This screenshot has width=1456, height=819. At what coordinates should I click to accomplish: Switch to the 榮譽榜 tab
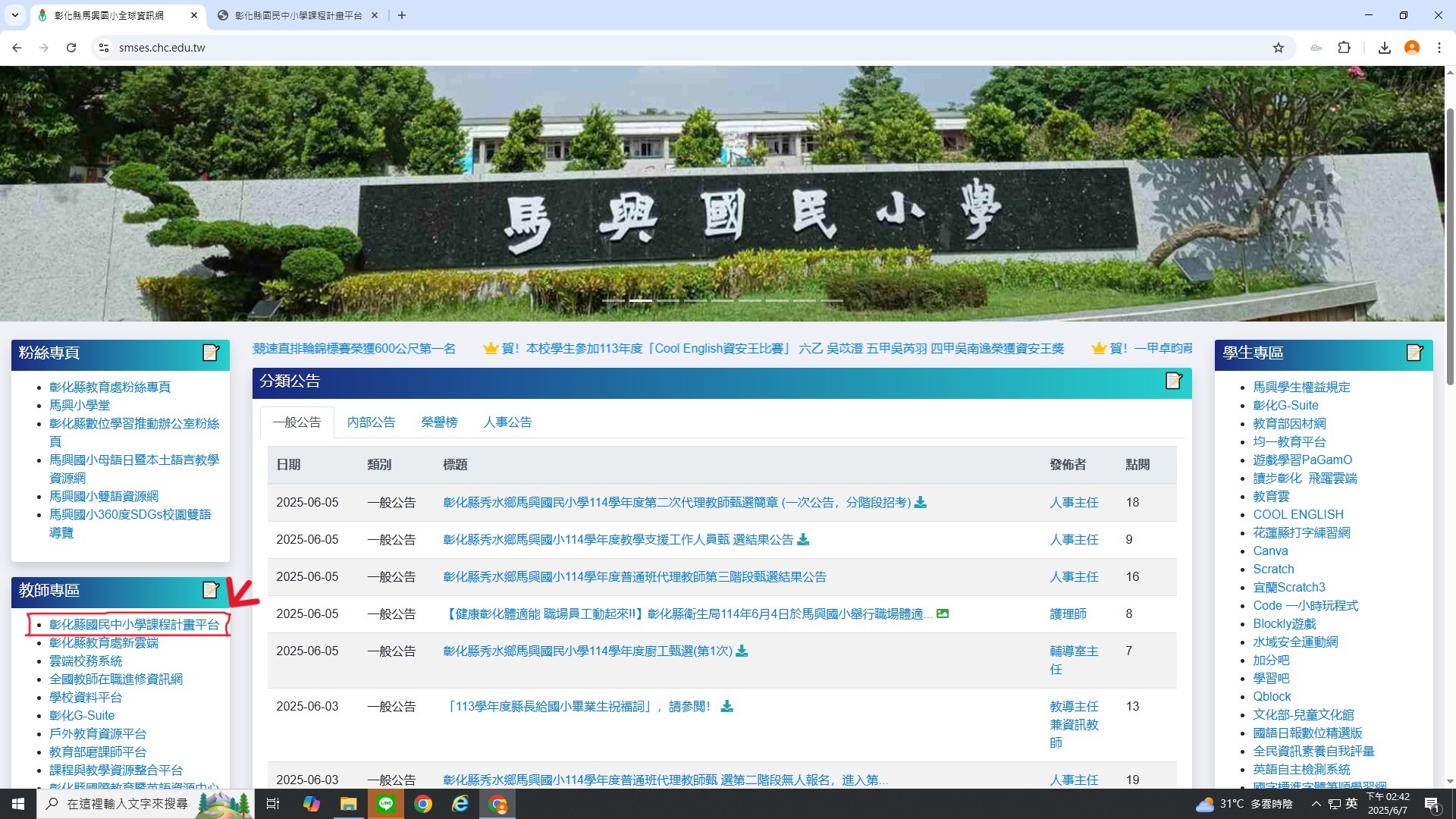(x=439, y=422)
